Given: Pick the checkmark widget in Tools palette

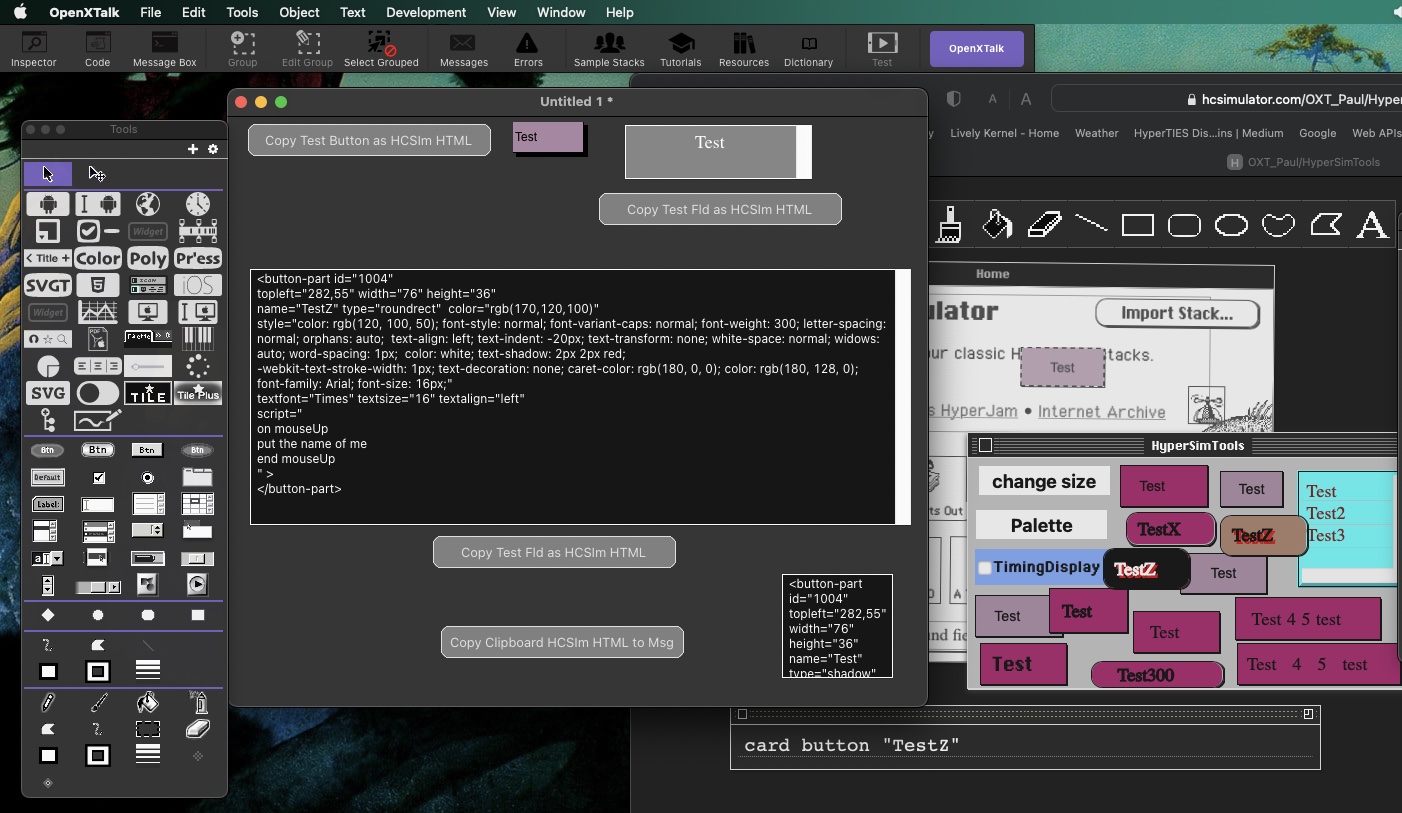Looking at the screenshot, I should tap(98, 231).
